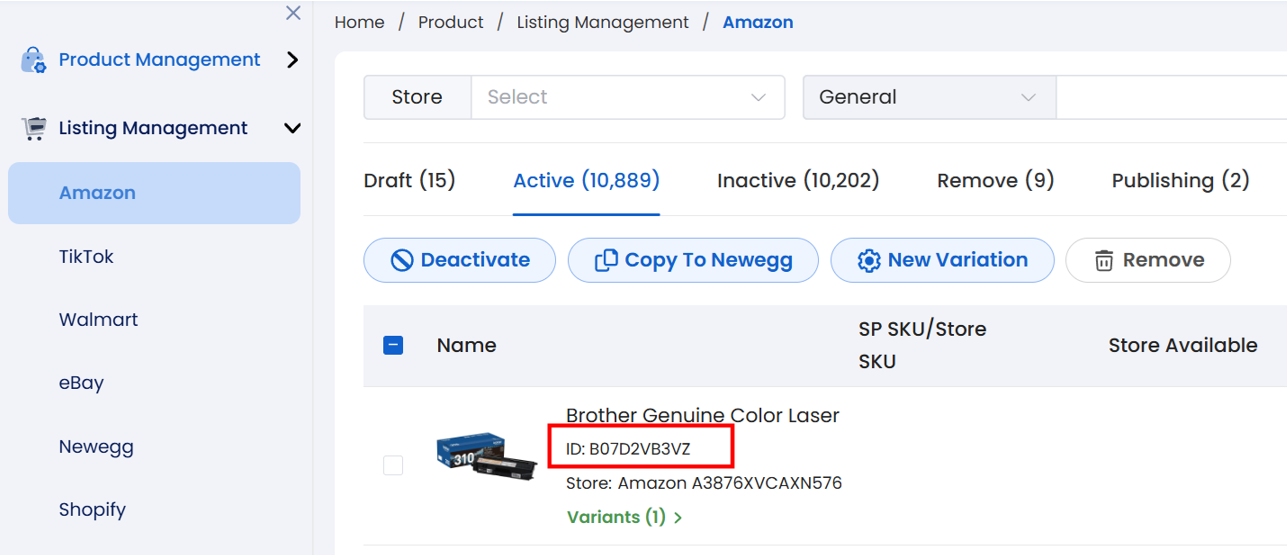Image resolution: width=1287 pixels, height=555 pixels.
Task: Close the sidebar with the X icon
Action: pyautogui.click(x=293, y=13)
